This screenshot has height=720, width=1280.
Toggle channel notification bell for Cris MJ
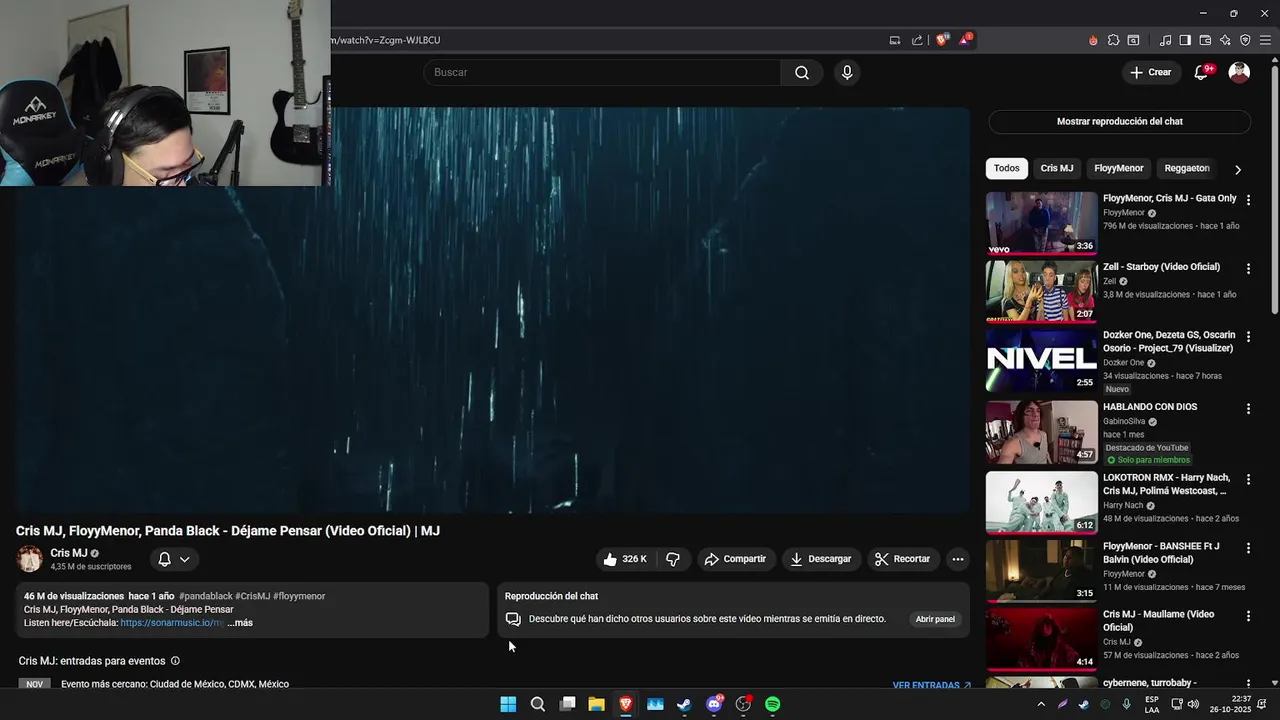[x=174, y=559]
